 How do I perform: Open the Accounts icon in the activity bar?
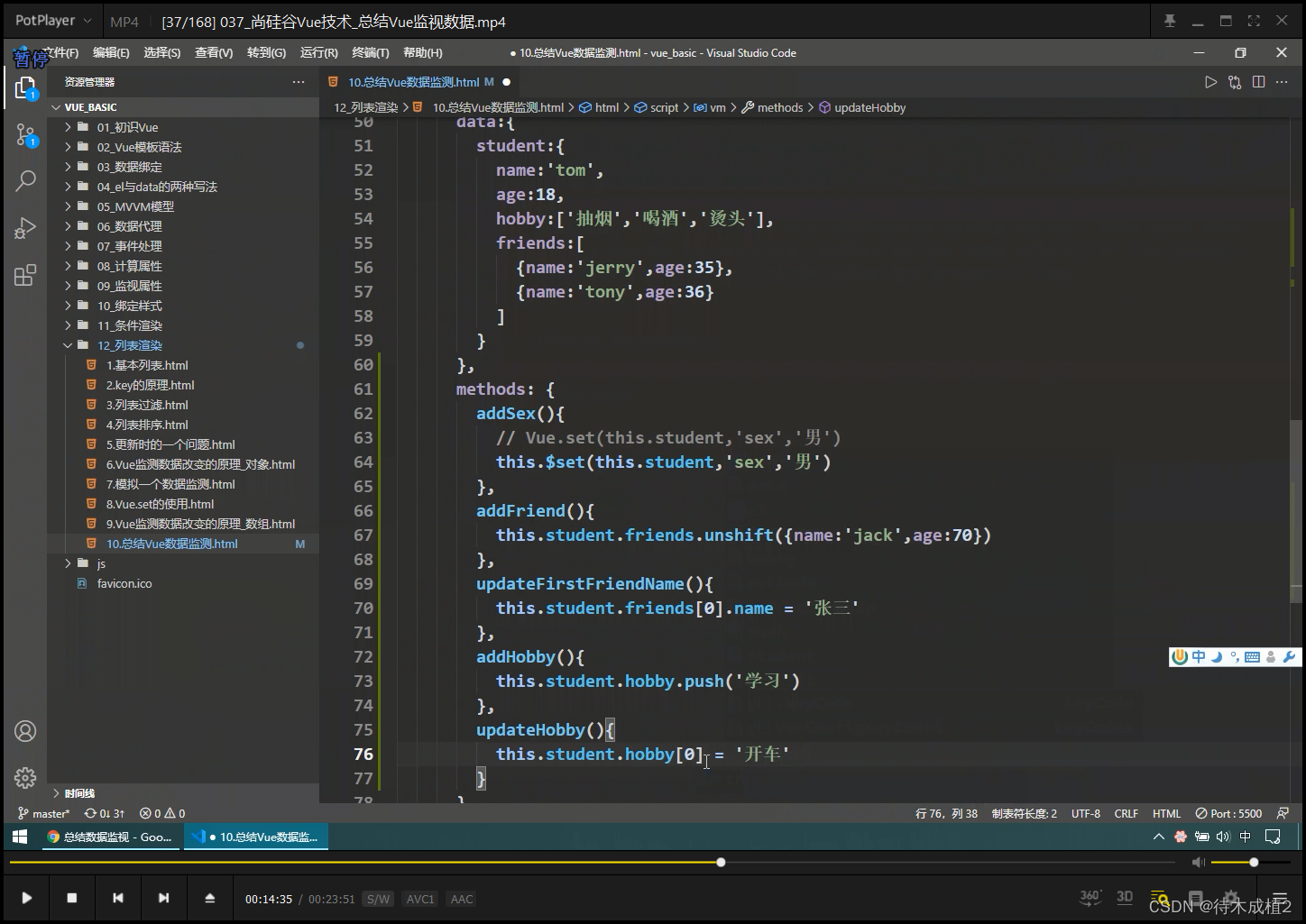click(x=25, y=731)
